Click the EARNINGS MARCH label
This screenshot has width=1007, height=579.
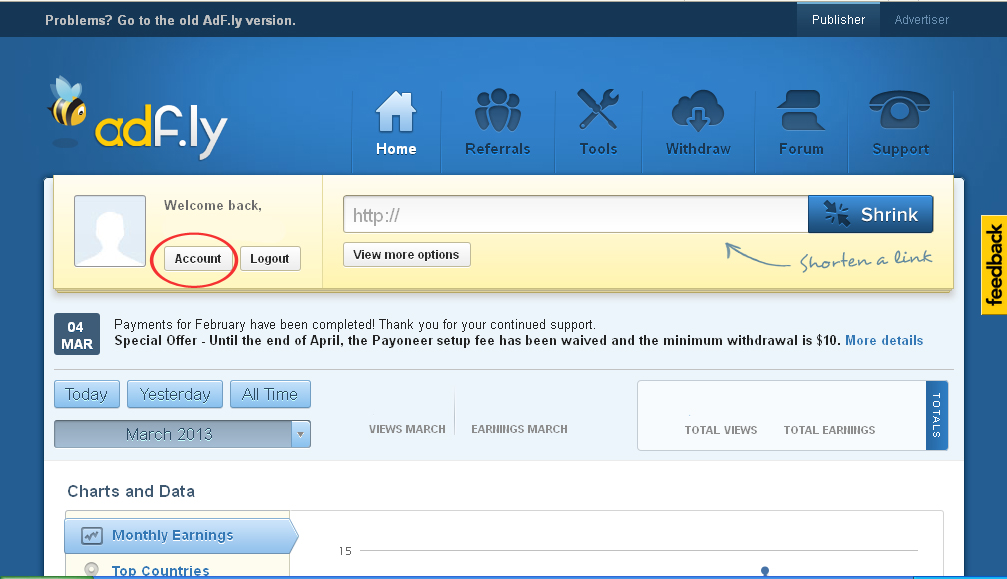(519, 429)
